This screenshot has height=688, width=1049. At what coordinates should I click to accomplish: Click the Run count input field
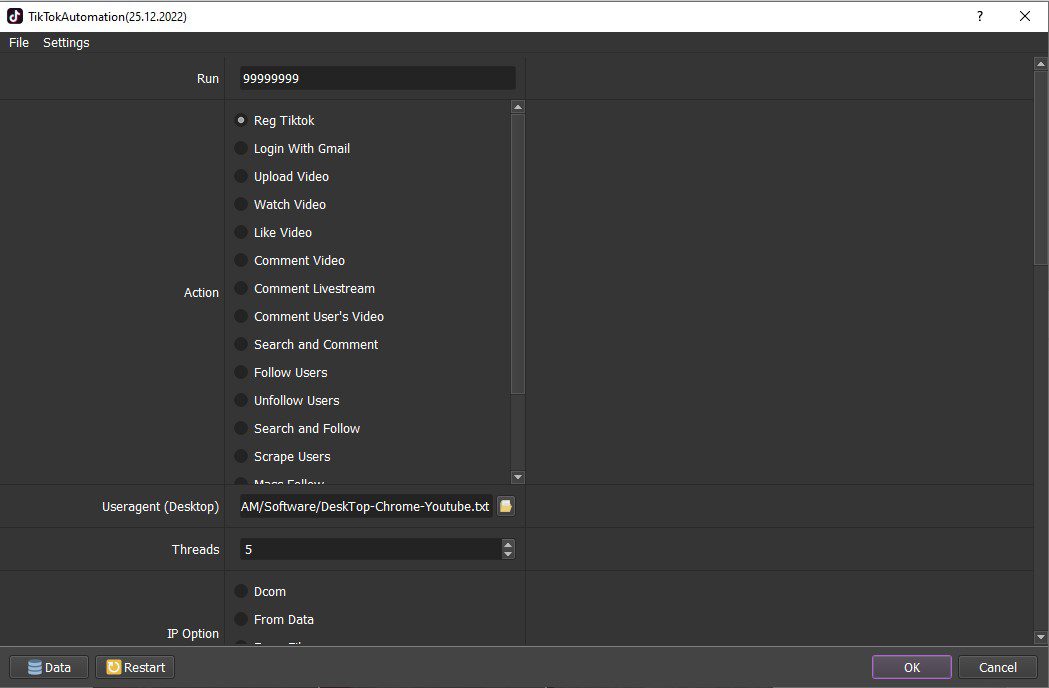coord(377,78)
